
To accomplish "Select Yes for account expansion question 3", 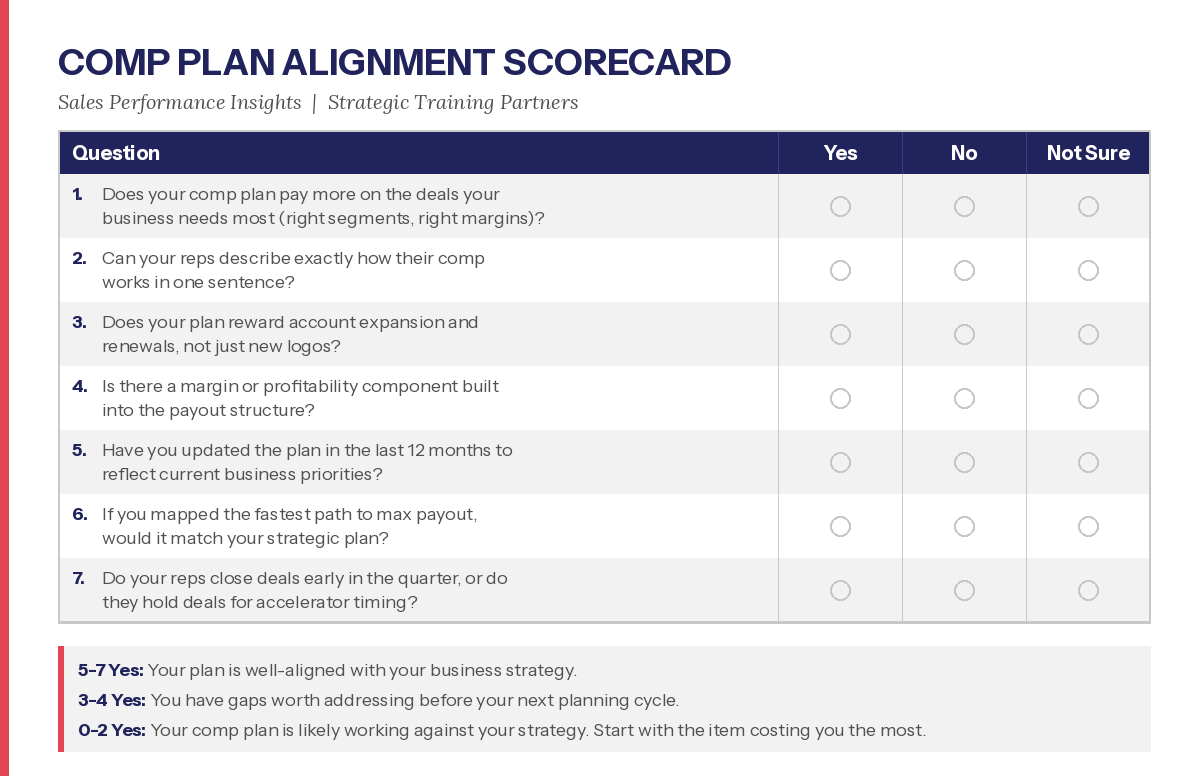I will pyautogui.click(x=840, y=334).
